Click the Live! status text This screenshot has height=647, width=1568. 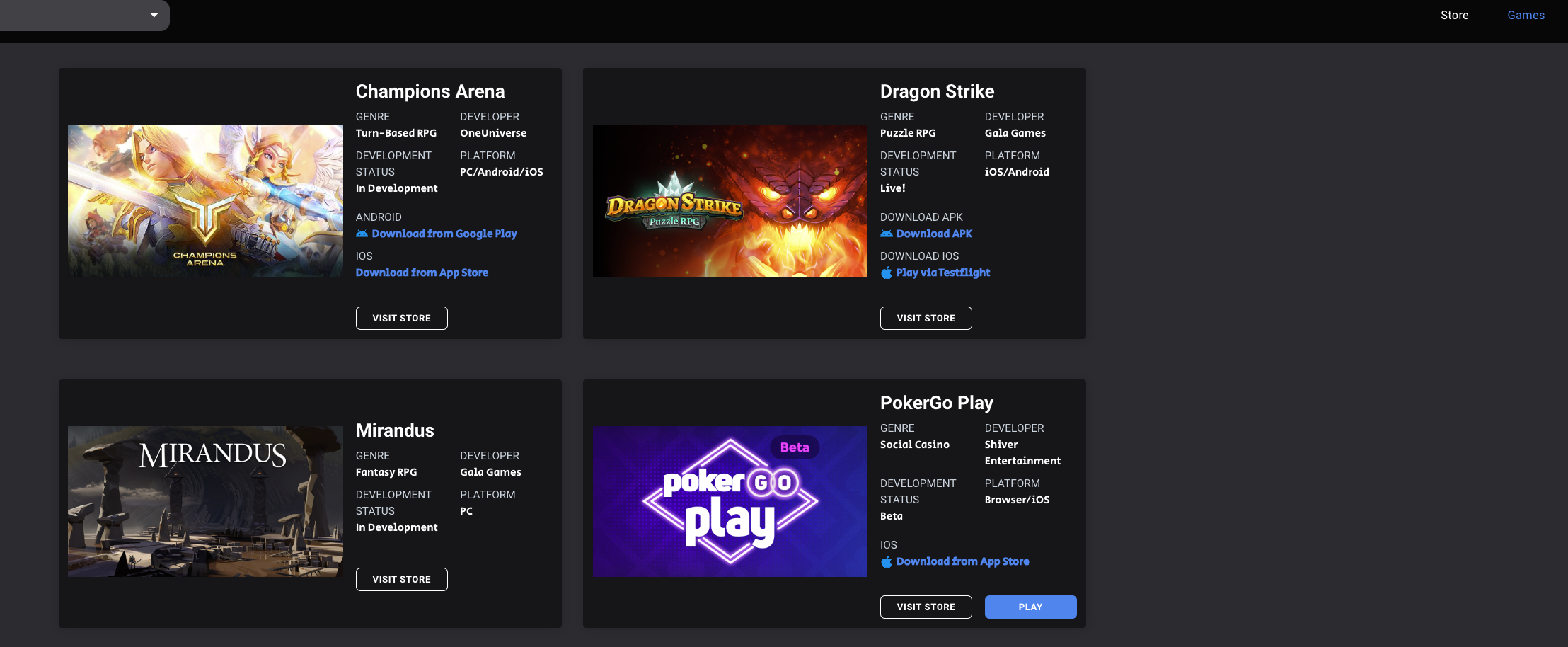pyautogui.click(x=893, y=188)
